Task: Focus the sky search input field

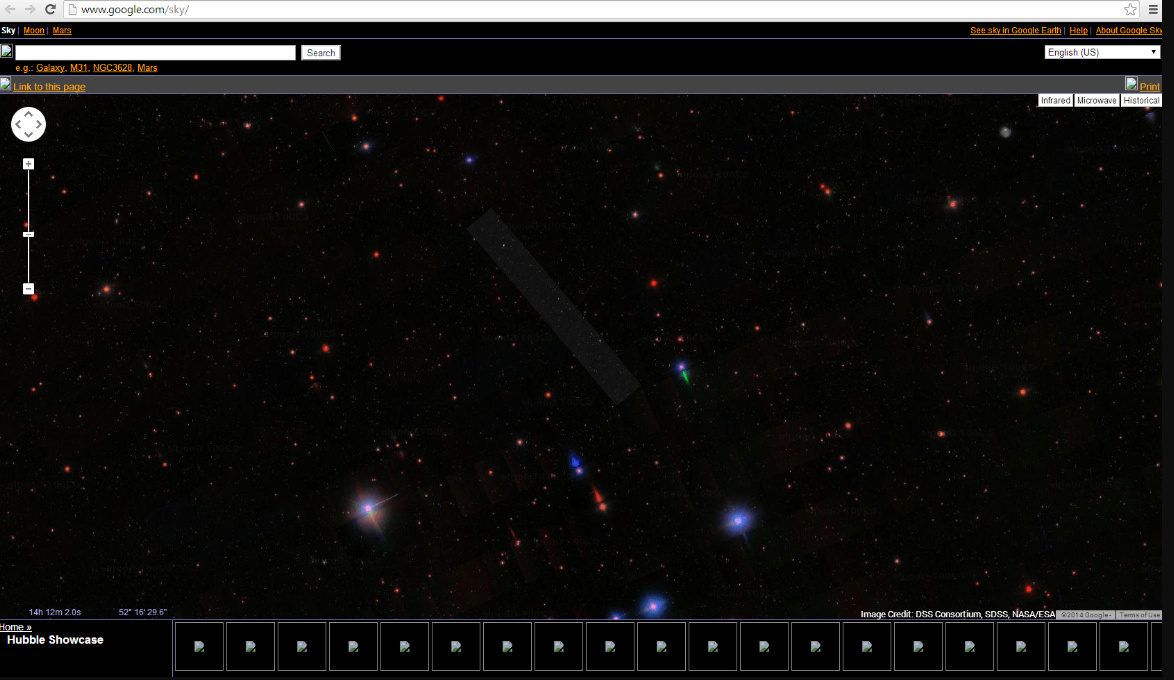Action: tap(155, 52)
